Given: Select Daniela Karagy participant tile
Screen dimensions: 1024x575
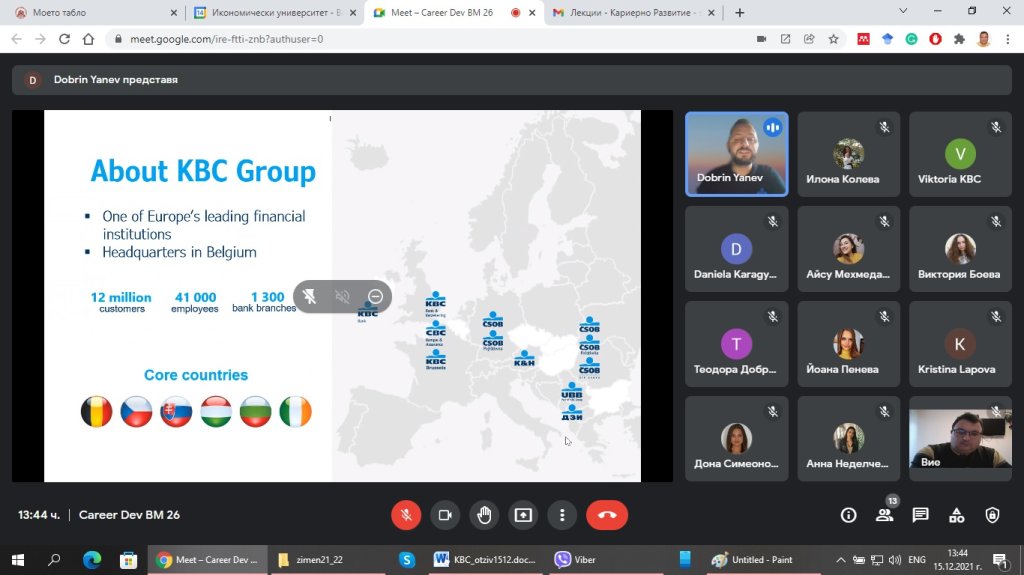Looking at the screenshot, I should tap(737, 249).
